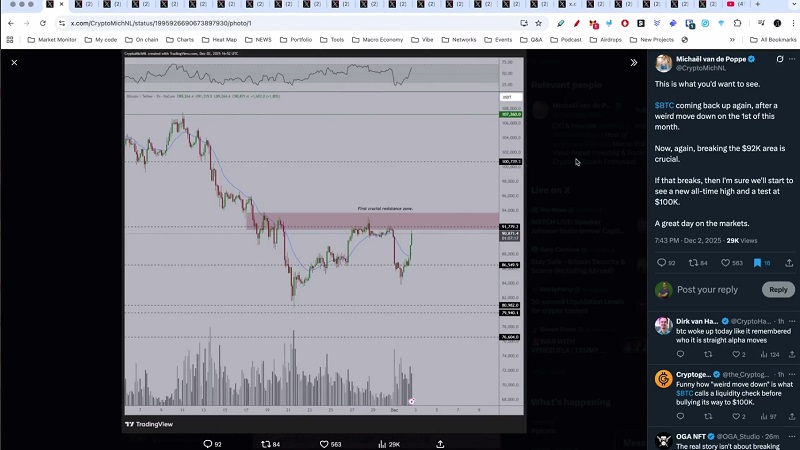Viewport: 800px width, 450px height.
Task: Star this page in the address bar
Action: click(538, 22)
